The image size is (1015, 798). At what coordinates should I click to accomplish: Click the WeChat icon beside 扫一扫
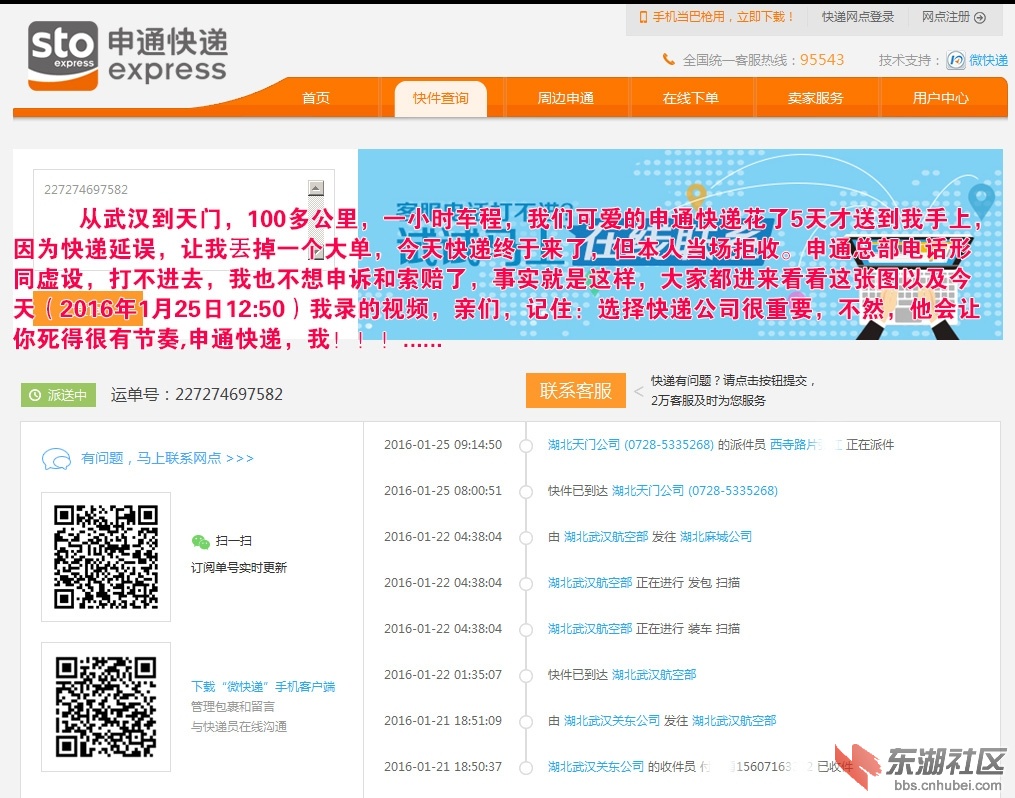click(201, 541)
